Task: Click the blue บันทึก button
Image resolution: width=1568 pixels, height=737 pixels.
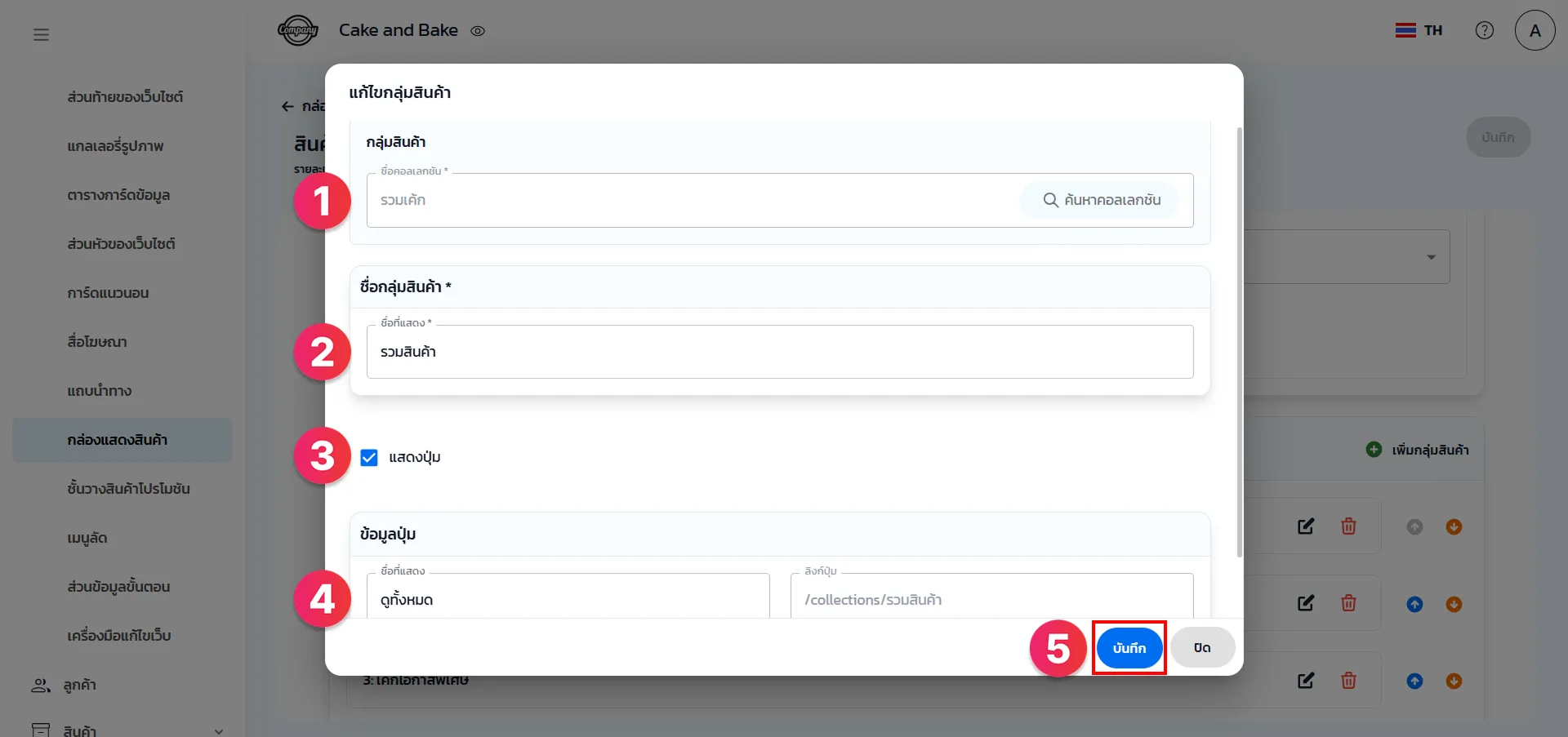Action: point(1129,648)
